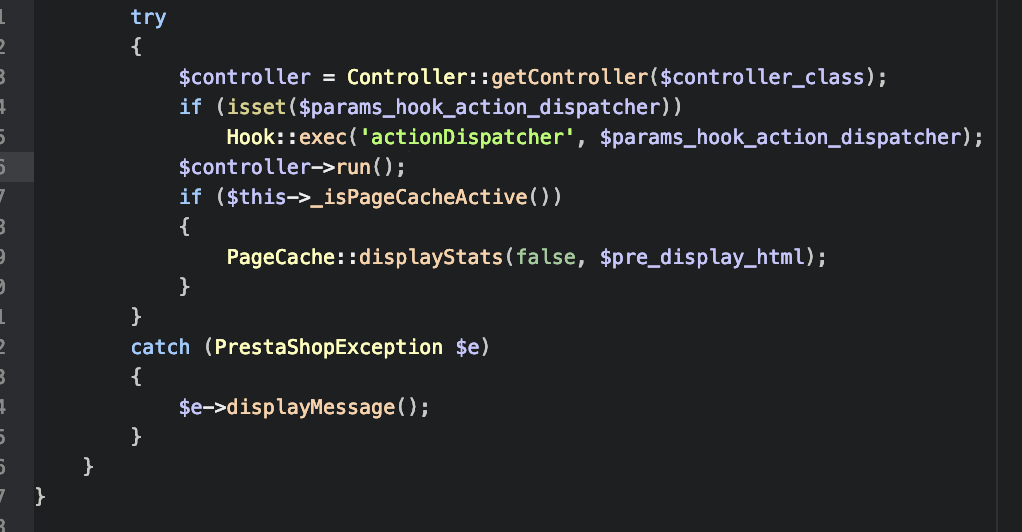Click the isset function call
Viewport: 1022px width, 532px height.
coord(256,107)
